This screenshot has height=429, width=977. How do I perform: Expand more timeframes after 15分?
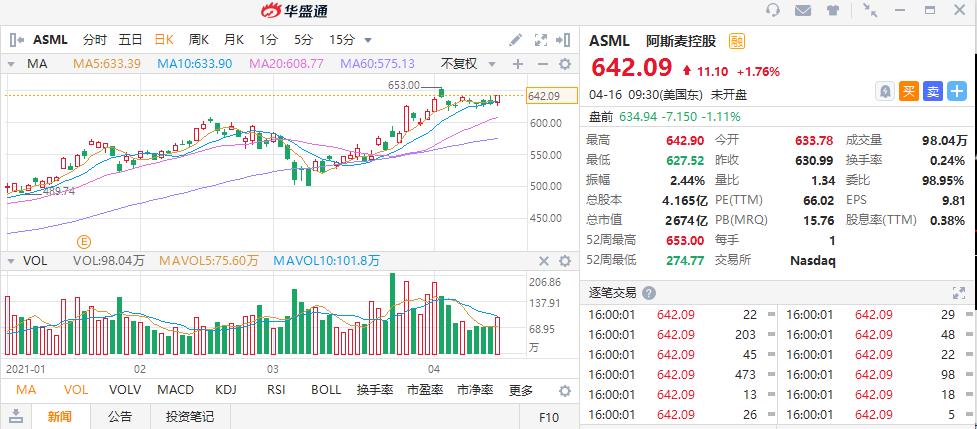tap(368, 41)
